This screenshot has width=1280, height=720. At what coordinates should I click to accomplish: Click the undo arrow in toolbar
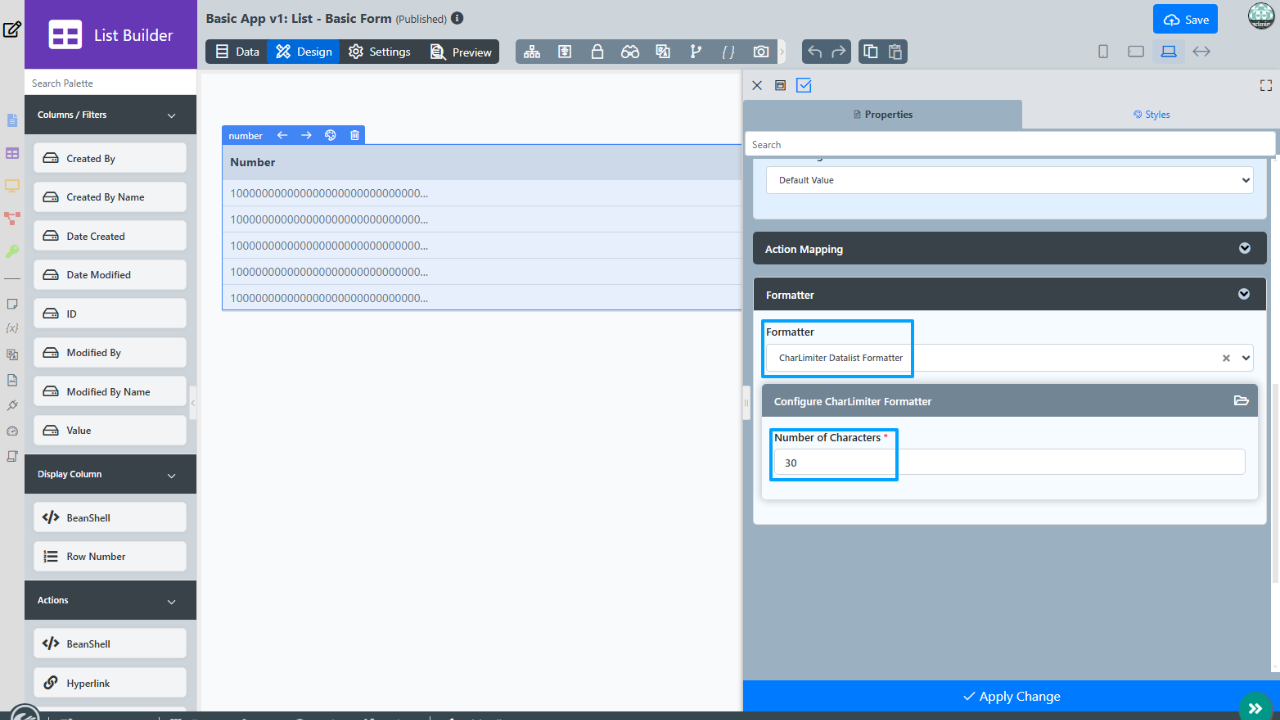tap(815, 52)
